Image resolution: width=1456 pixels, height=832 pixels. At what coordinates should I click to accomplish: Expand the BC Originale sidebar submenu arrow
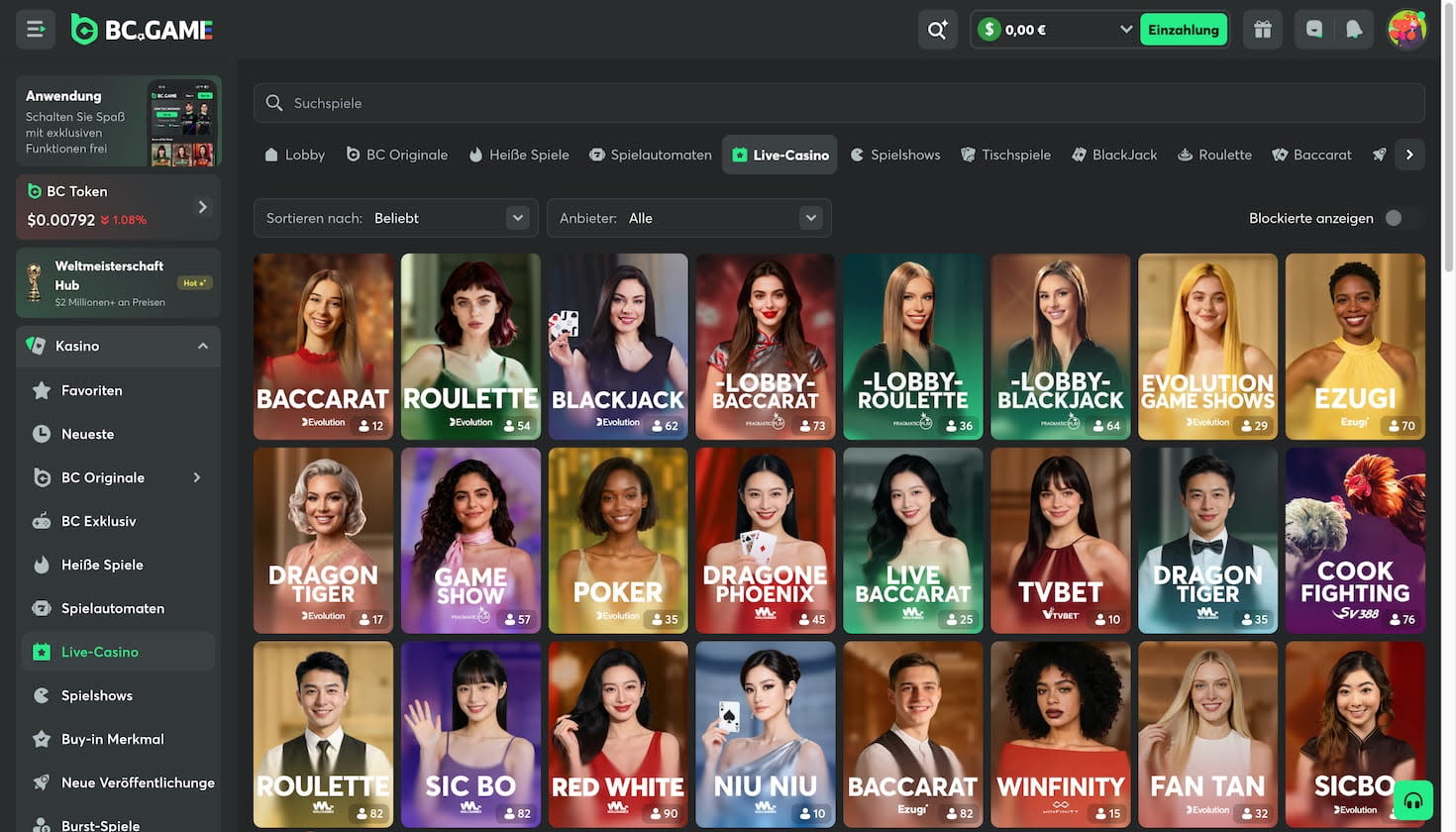coord(197,477)
